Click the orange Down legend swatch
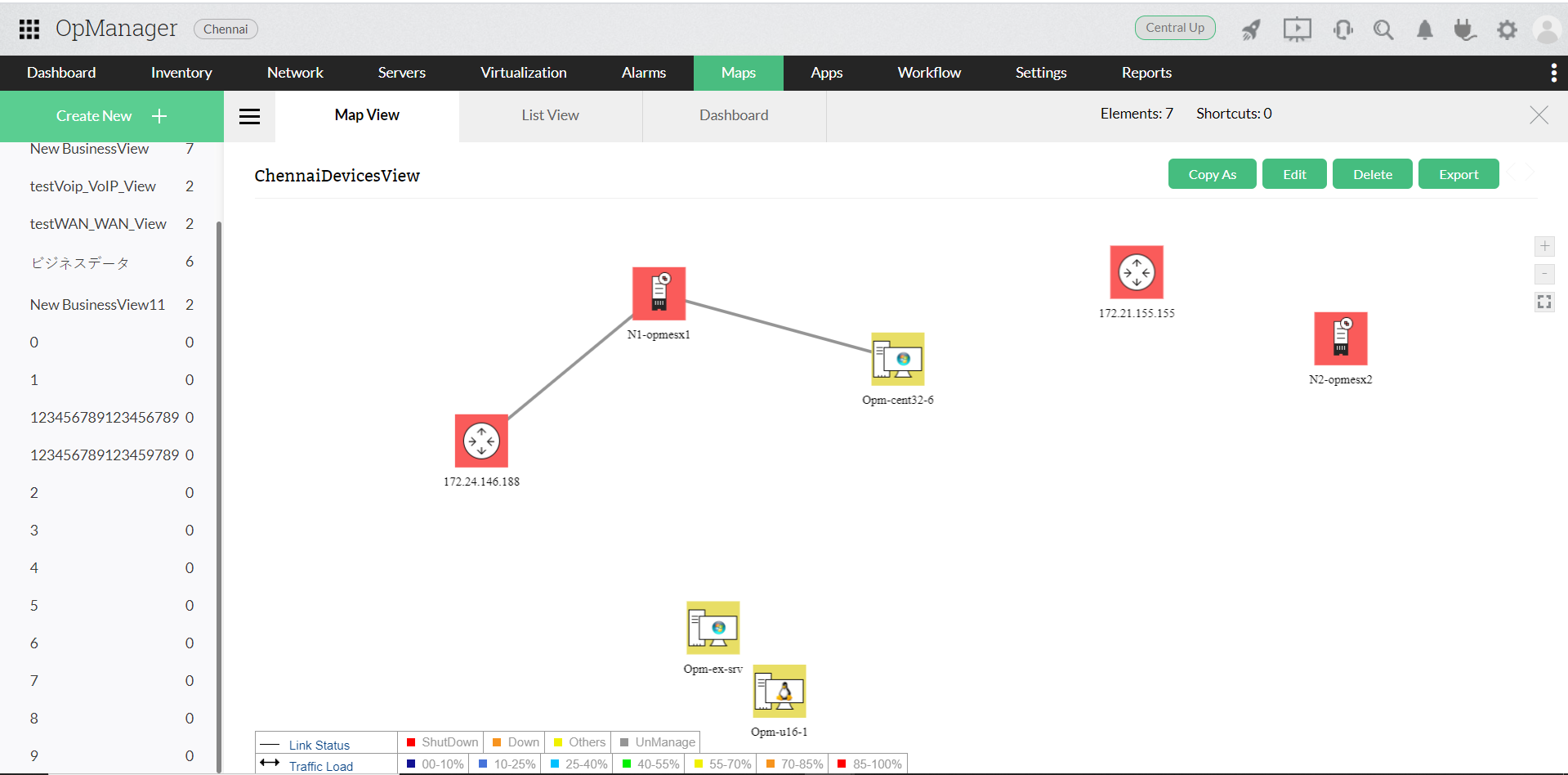The width and height of the screenshot is (1568, 775). (497, 742)
